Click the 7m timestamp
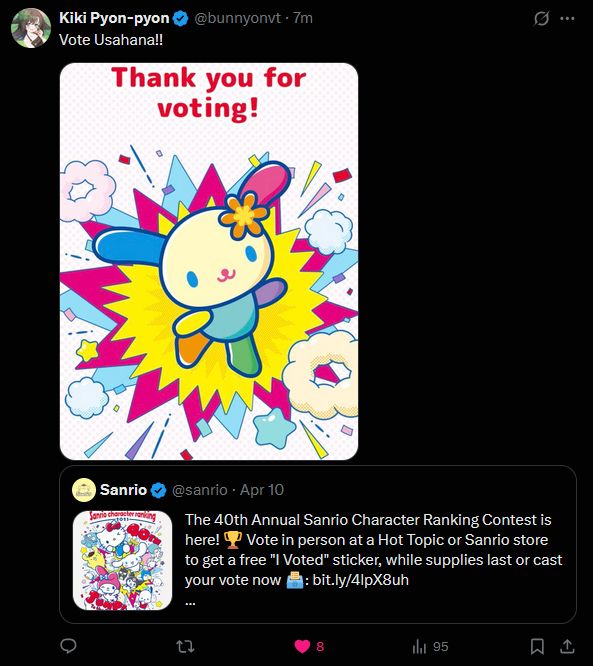593x666 pixels. click(x=303, y=18)
